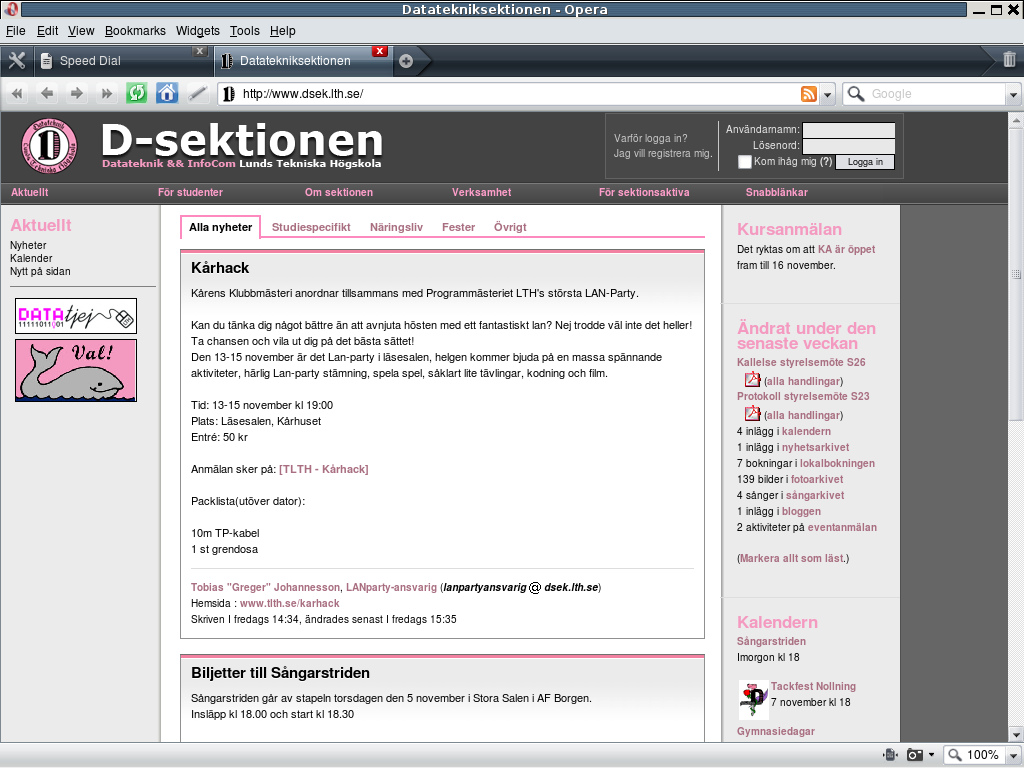
Task: Select the Näringsliv news tab
Action: coord(396,227)
